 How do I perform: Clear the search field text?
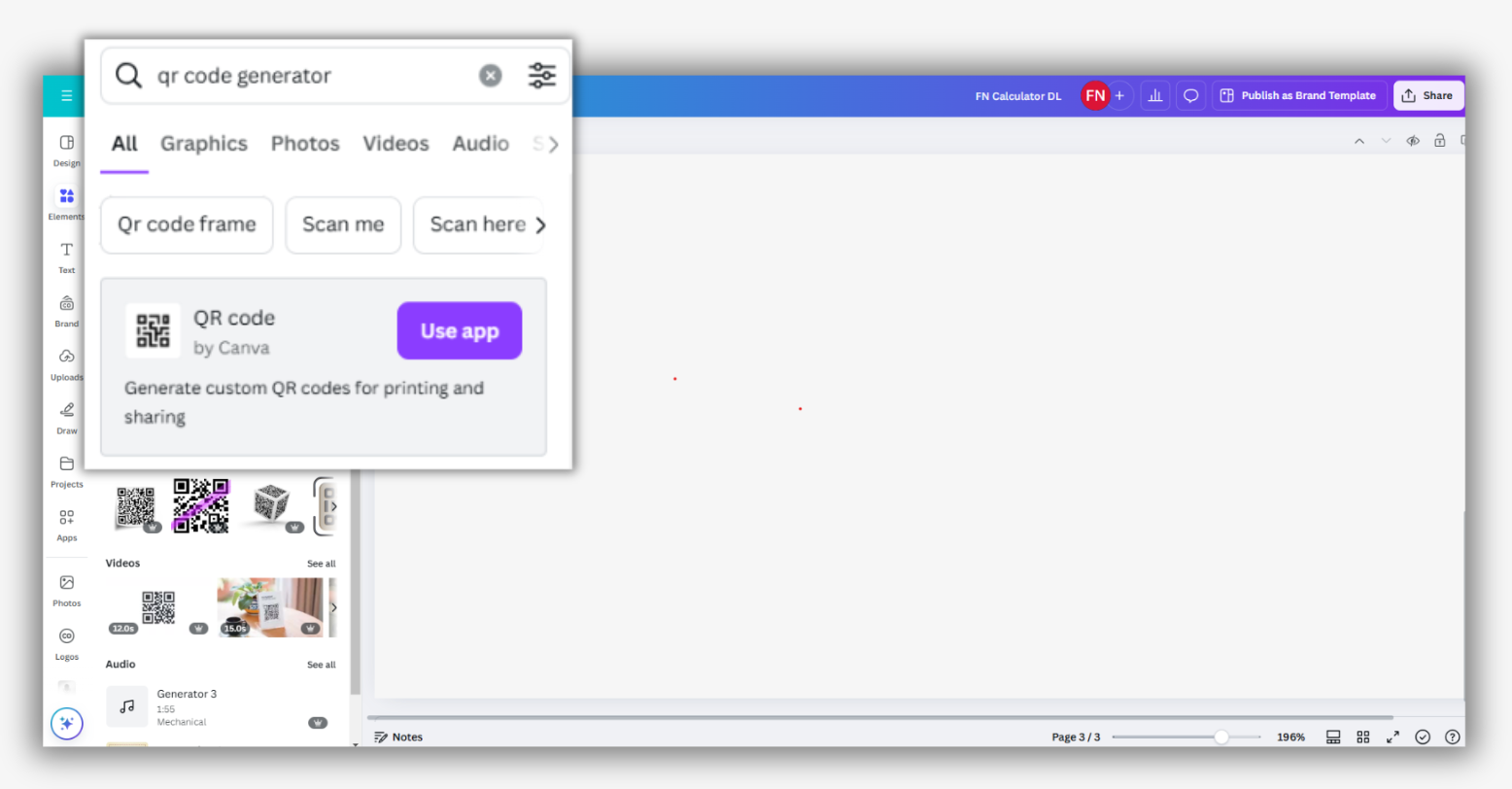(491, 75)
